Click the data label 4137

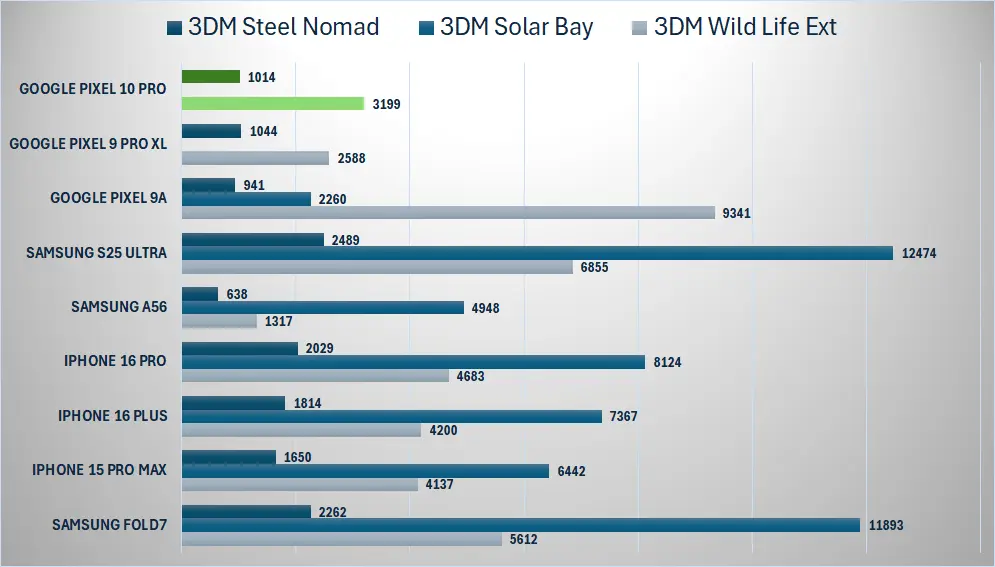pos(439,485)
